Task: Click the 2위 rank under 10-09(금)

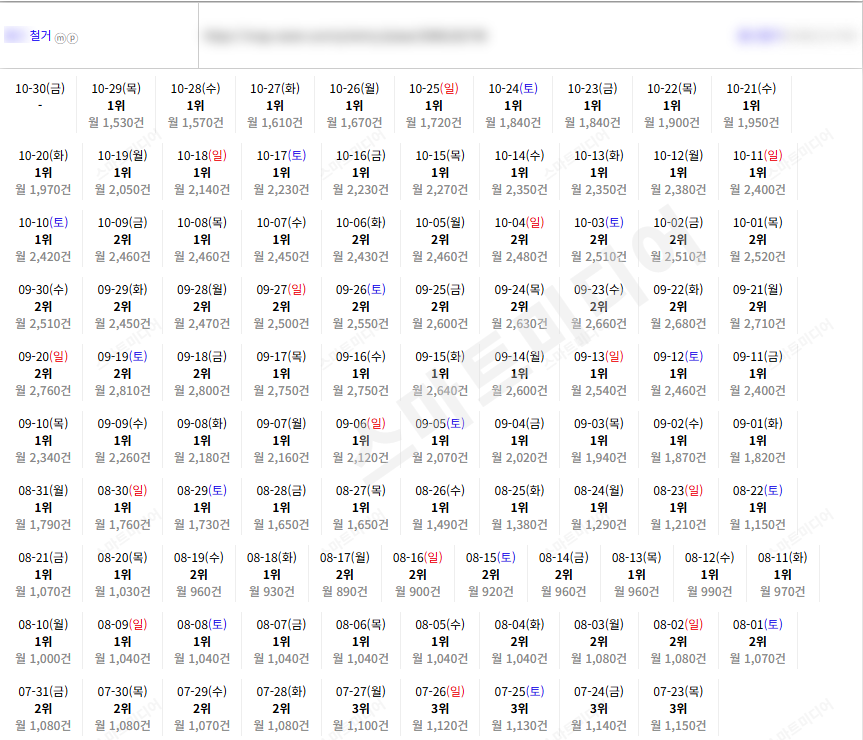Action: (x=123, y=240)
